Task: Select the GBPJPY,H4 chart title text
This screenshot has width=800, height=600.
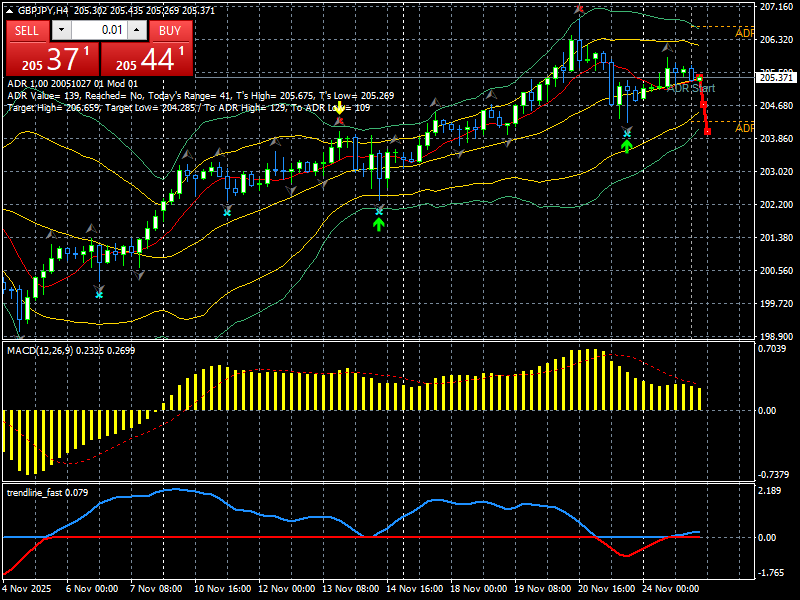Action: click(43, 10)
